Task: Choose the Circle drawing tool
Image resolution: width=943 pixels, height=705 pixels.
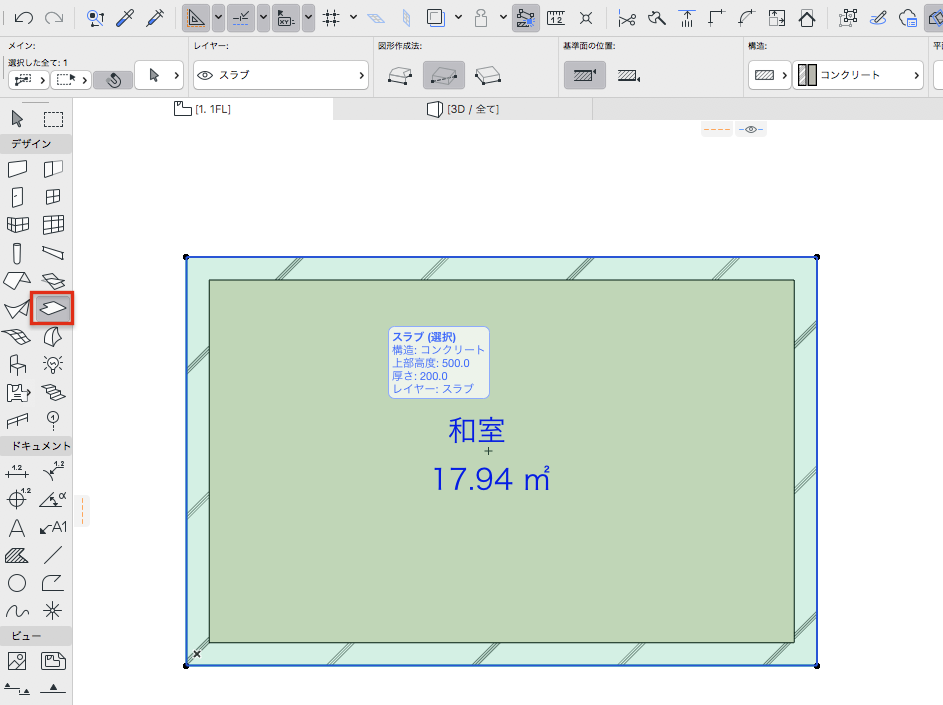Action: pos(17,583)
